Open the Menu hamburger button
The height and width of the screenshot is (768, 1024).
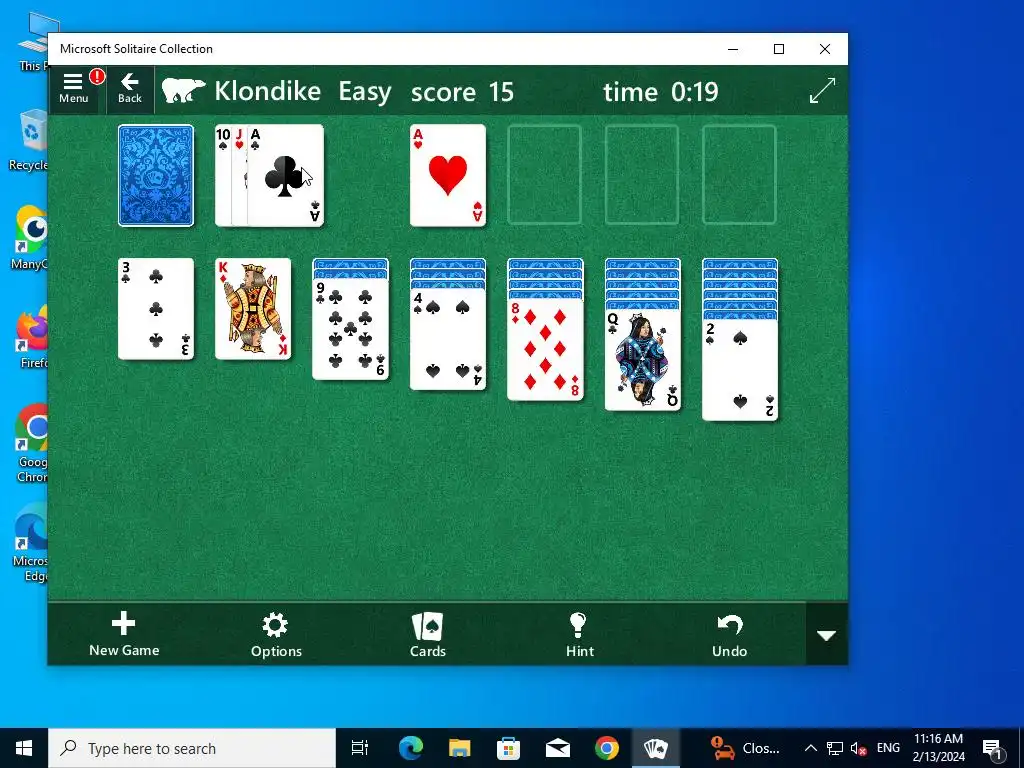[73, 89]
